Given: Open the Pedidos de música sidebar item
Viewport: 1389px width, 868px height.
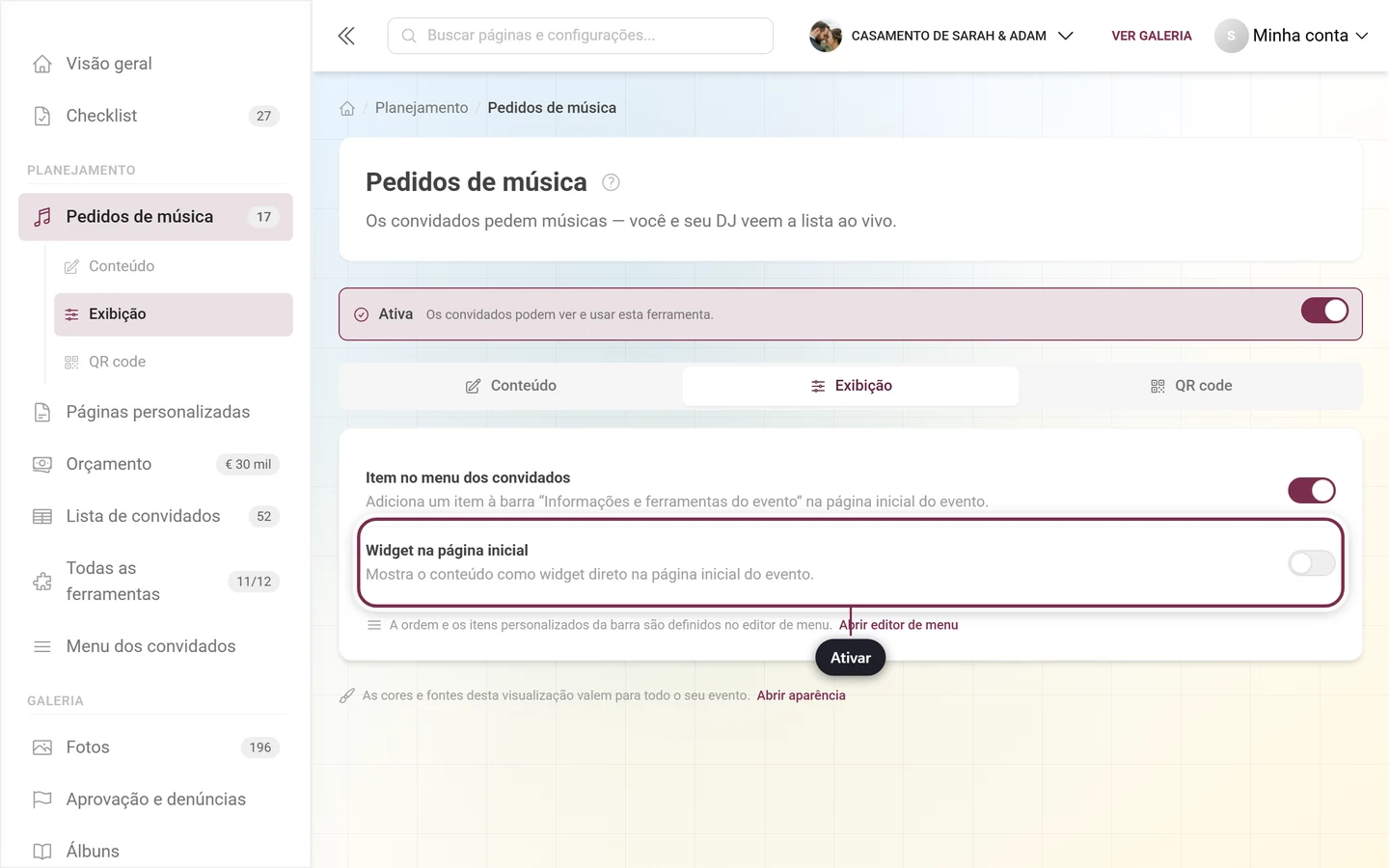Looking at the screenshot, I should tap(155, 217).
